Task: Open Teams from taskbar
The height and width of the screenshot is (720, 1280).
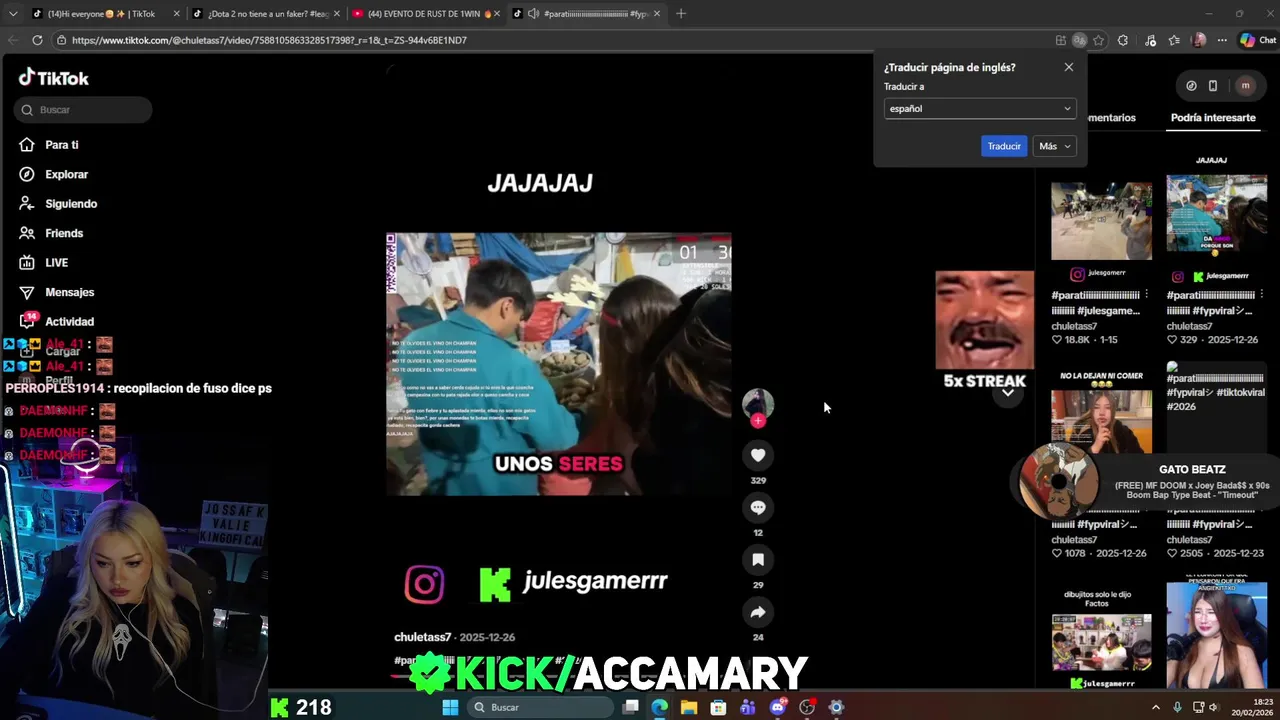Action: click(748, 707)
